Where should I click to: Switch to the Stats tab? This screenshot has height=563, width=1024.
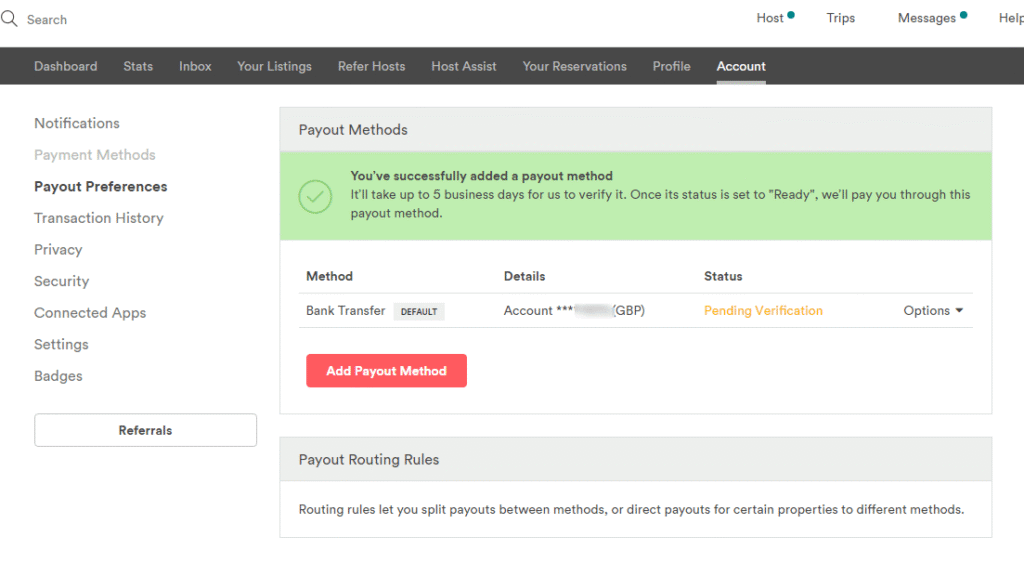[x=138, y=66]
